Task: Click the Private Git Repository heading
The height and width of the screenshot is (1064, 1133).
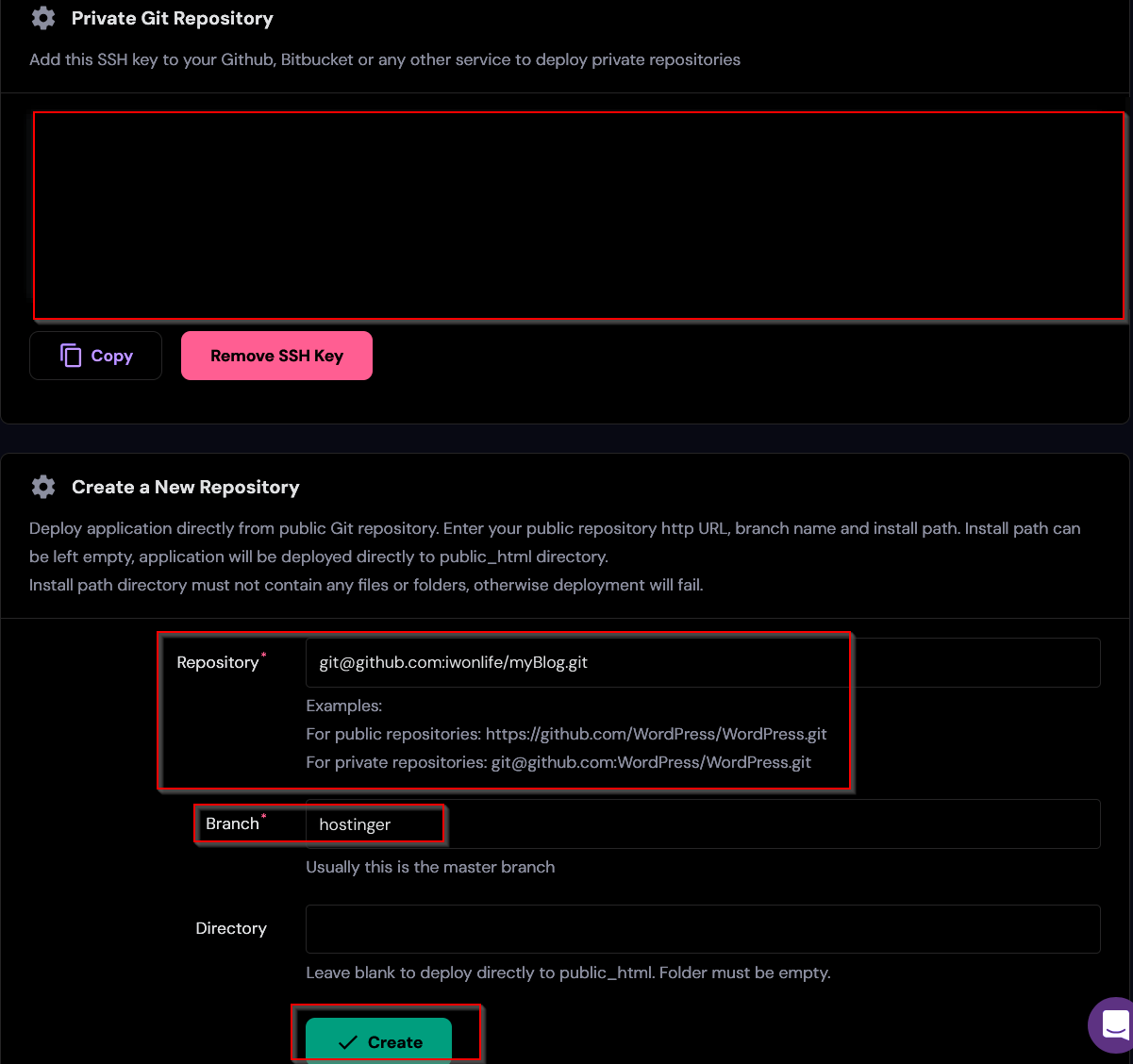Action: (x=172, y=19)
